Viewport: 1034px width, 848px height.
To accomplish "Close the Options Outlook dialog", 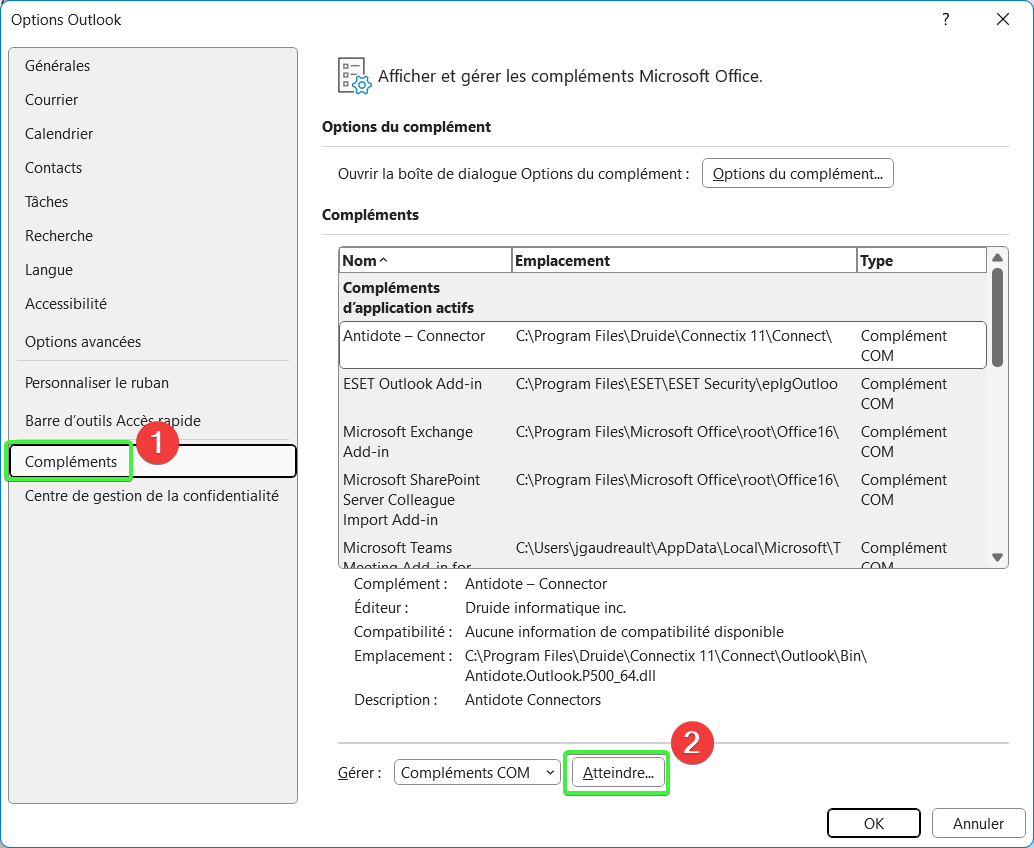I will tap(1003, 20).
